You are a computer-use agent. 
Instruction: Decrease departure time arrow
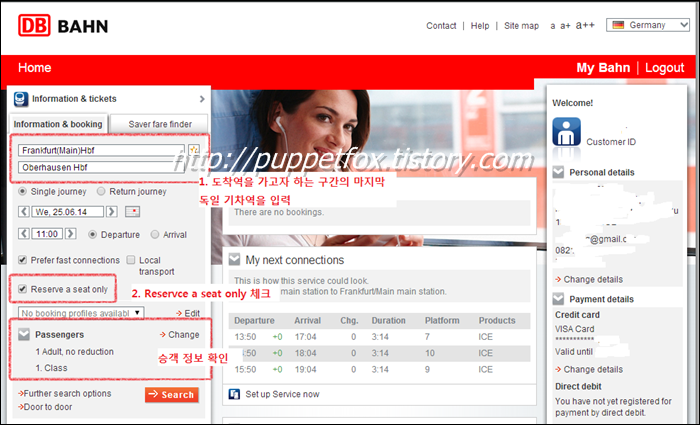pyautogui.click(x=24, y=233)
